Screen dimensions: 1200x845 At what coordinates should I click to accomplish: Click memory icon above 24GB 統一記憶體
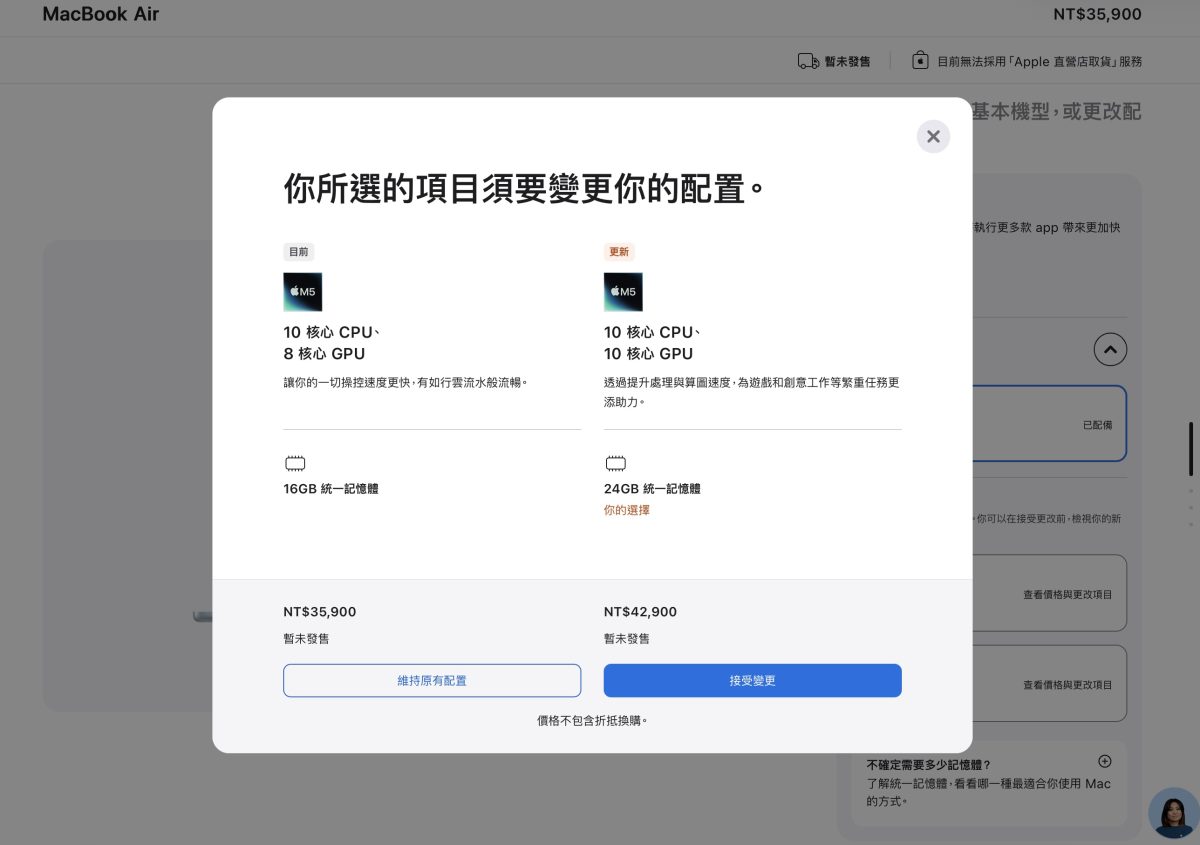(616, 464)
